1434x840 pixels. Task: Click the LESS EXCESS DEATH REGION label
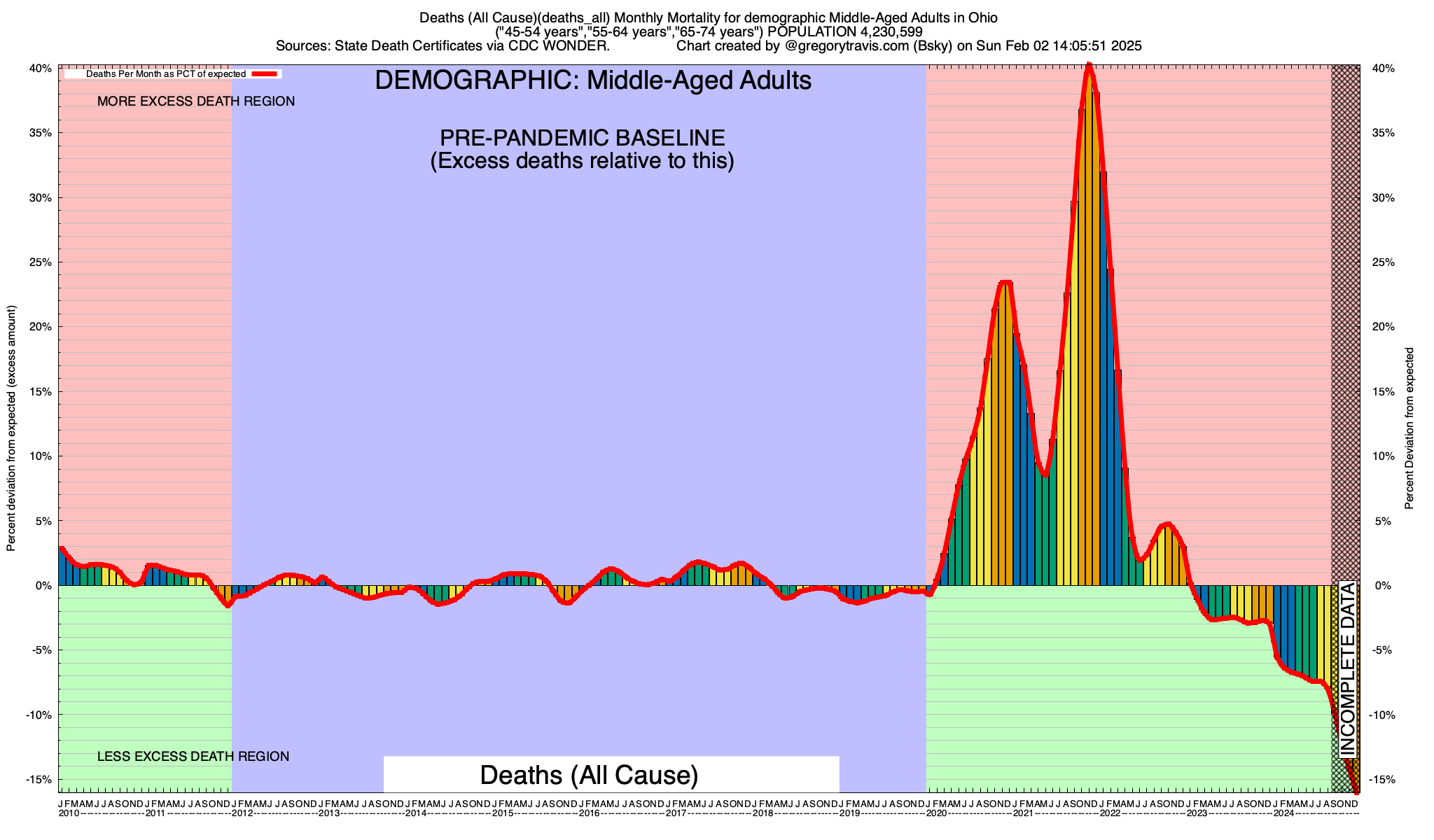tap(193, 757)
